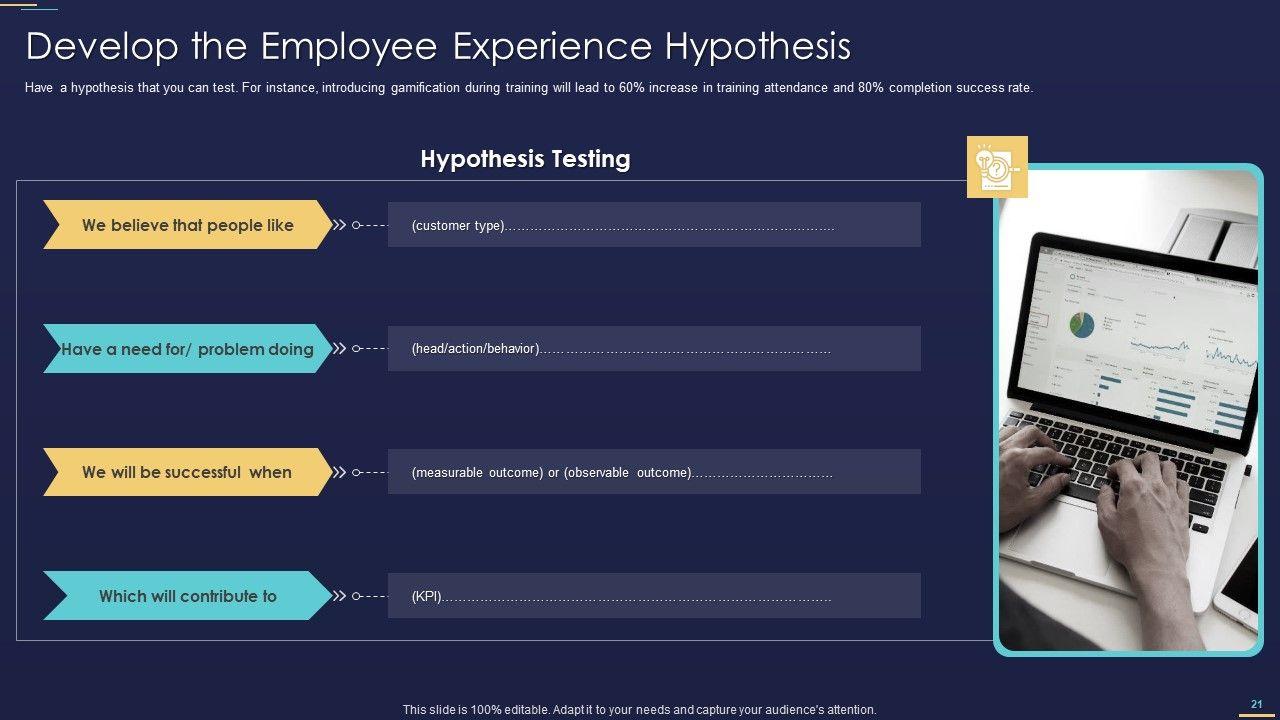Click the '(KPI)' fill-in field
Screen dimensions: 1280x720
(654, 596)
